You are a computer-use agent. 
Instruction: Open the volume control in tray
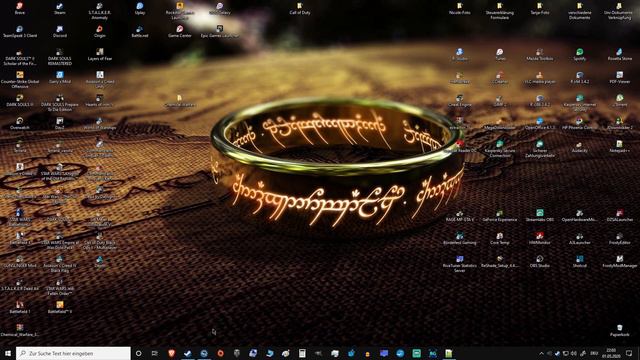click(574, 353)
